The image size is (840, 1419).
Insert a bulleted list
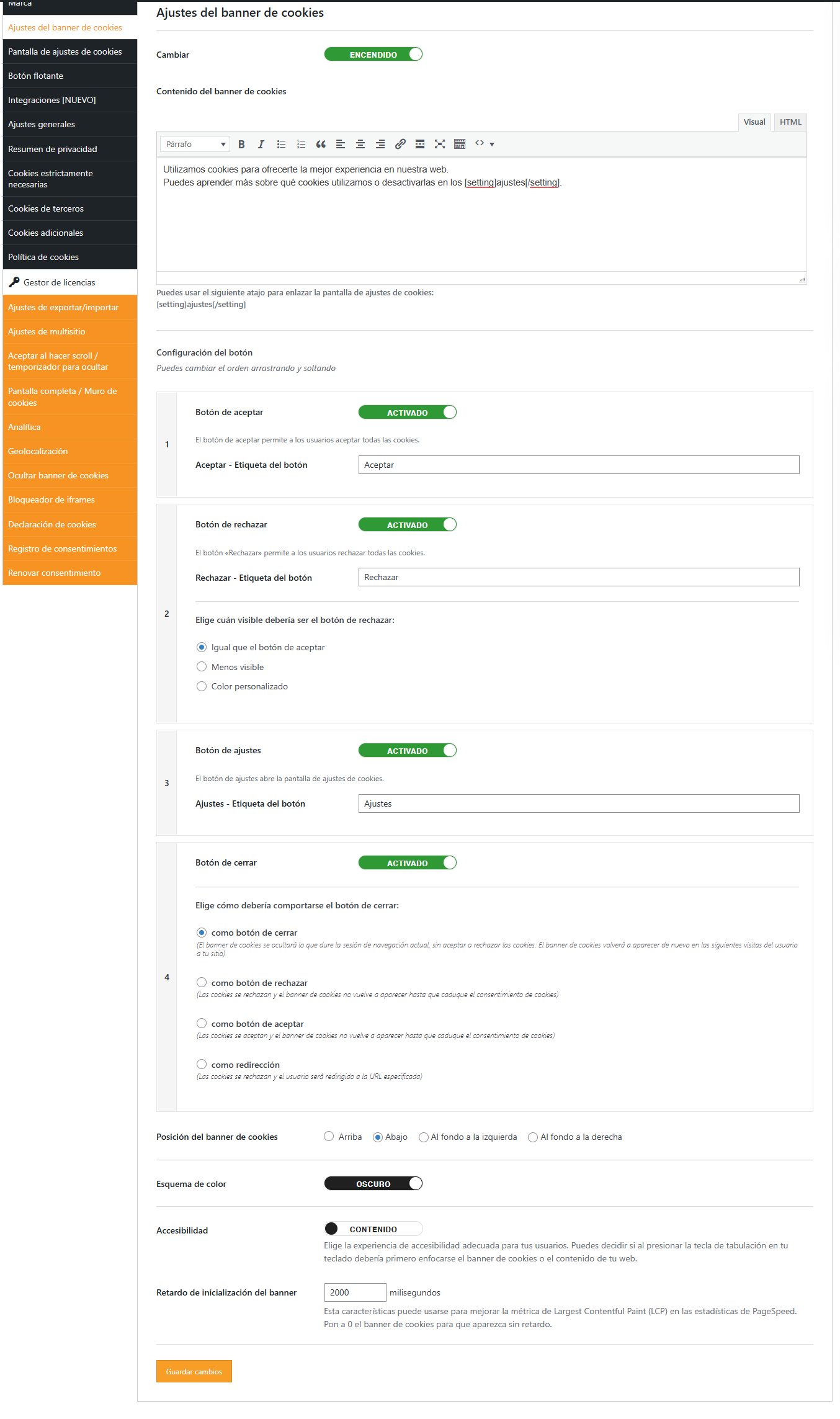281,144
